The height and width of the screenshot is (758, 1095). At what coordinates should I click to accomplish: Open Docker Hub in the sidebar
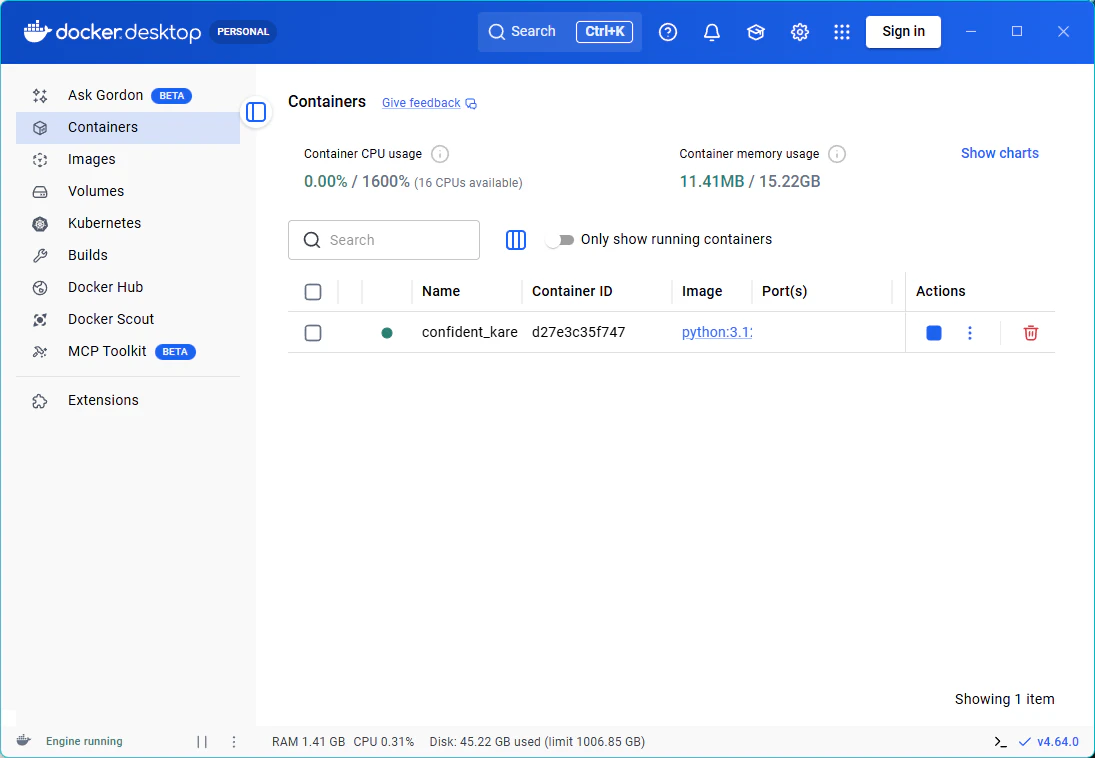click(128, 287)
